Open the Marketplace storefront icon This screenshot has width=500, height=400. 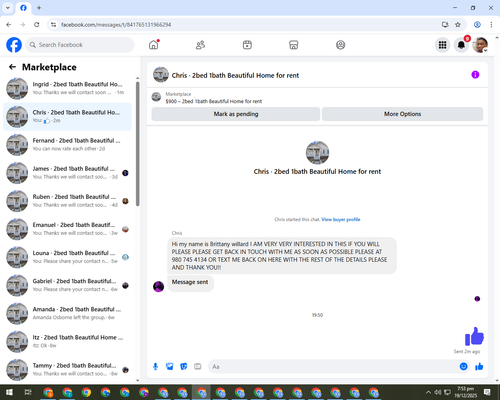point(294,45)
